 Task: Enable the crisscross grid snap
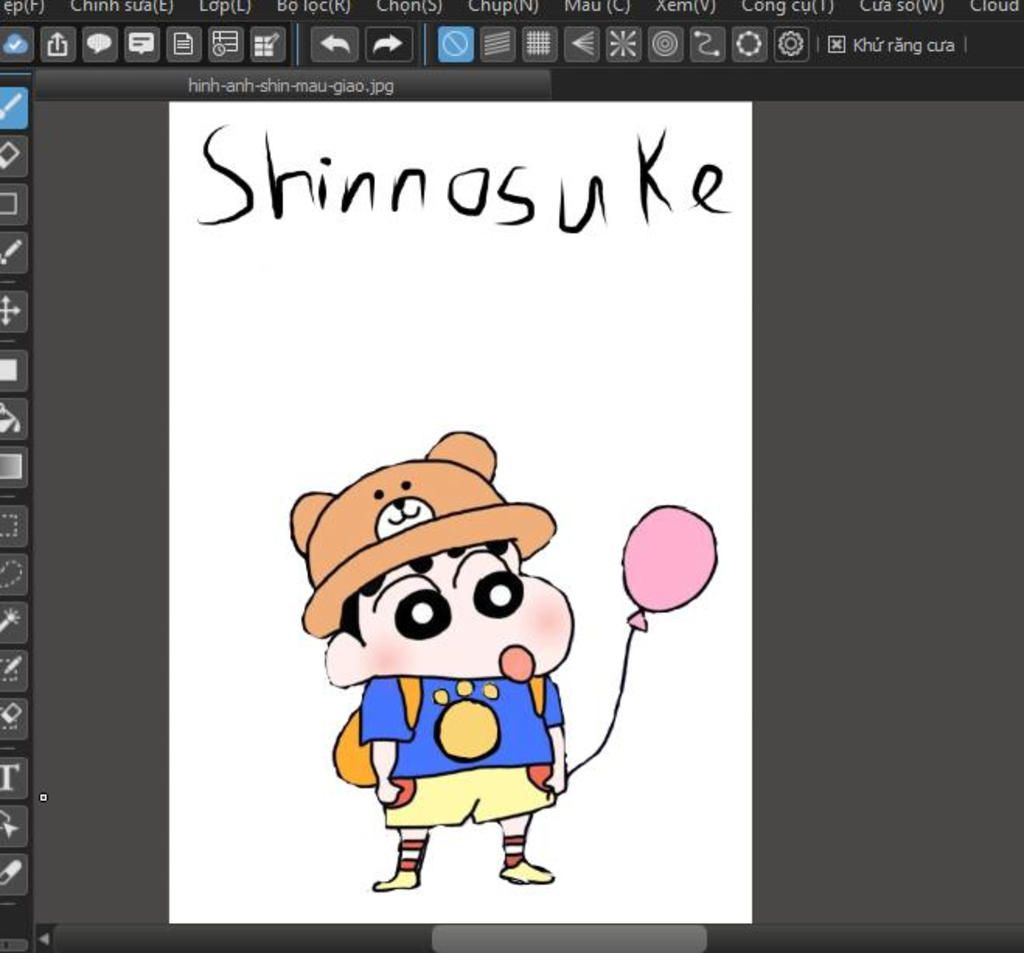539,44
